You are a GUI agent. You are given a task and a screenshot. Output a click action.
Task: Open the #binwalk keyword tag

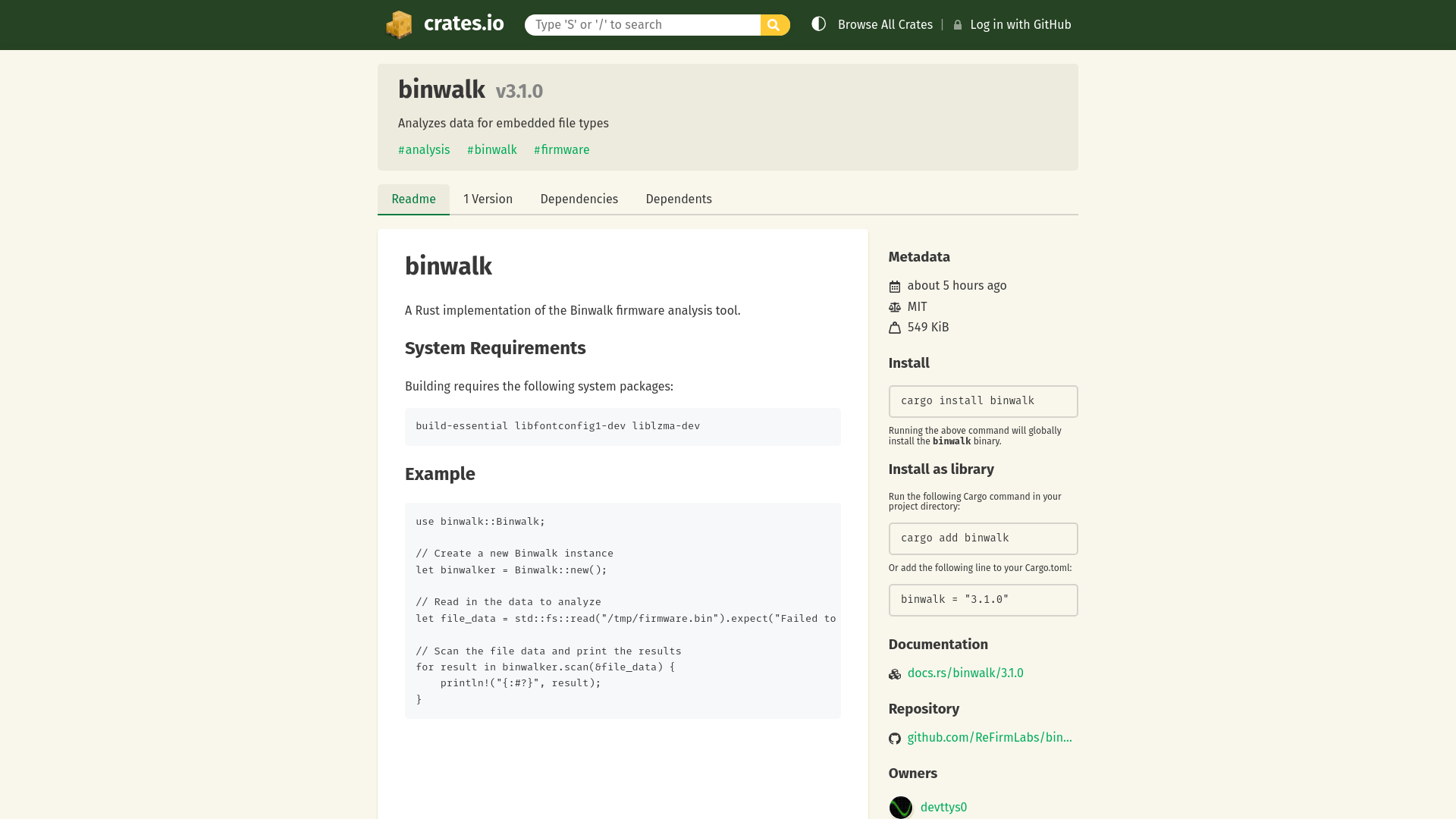click(492, 150)
